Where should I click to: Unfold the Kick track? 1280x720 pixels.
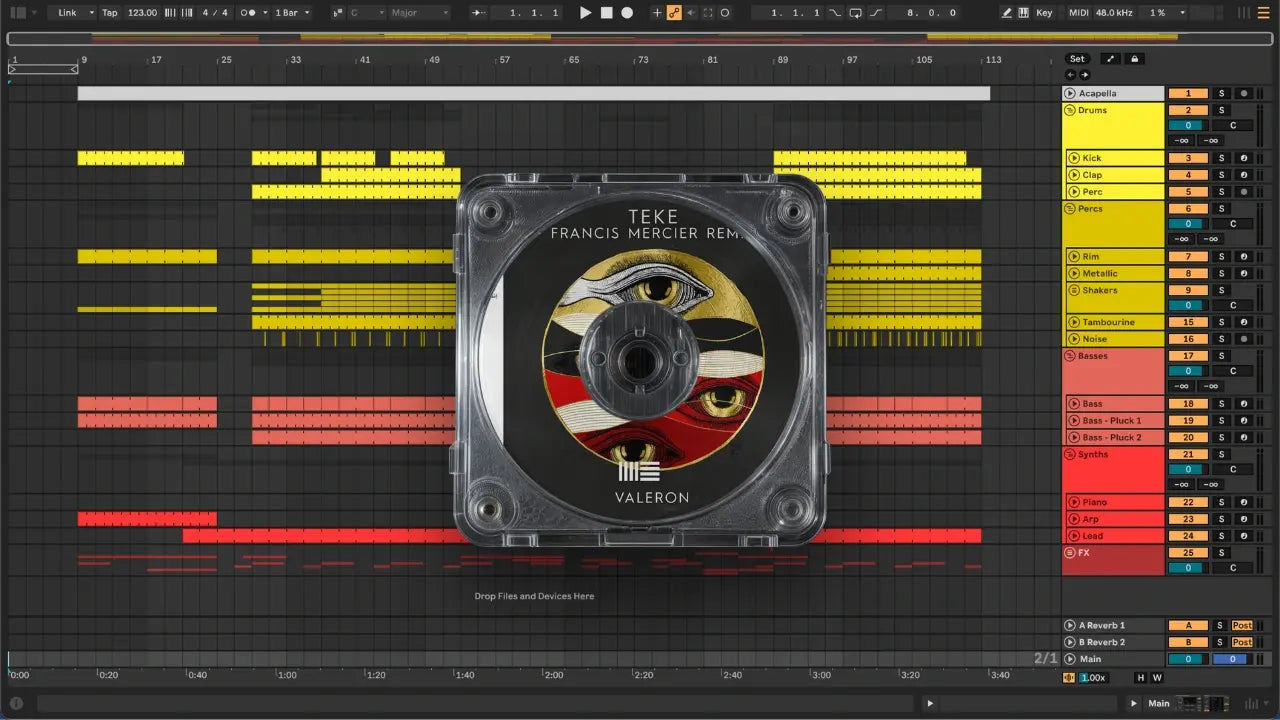(1074, 158)
